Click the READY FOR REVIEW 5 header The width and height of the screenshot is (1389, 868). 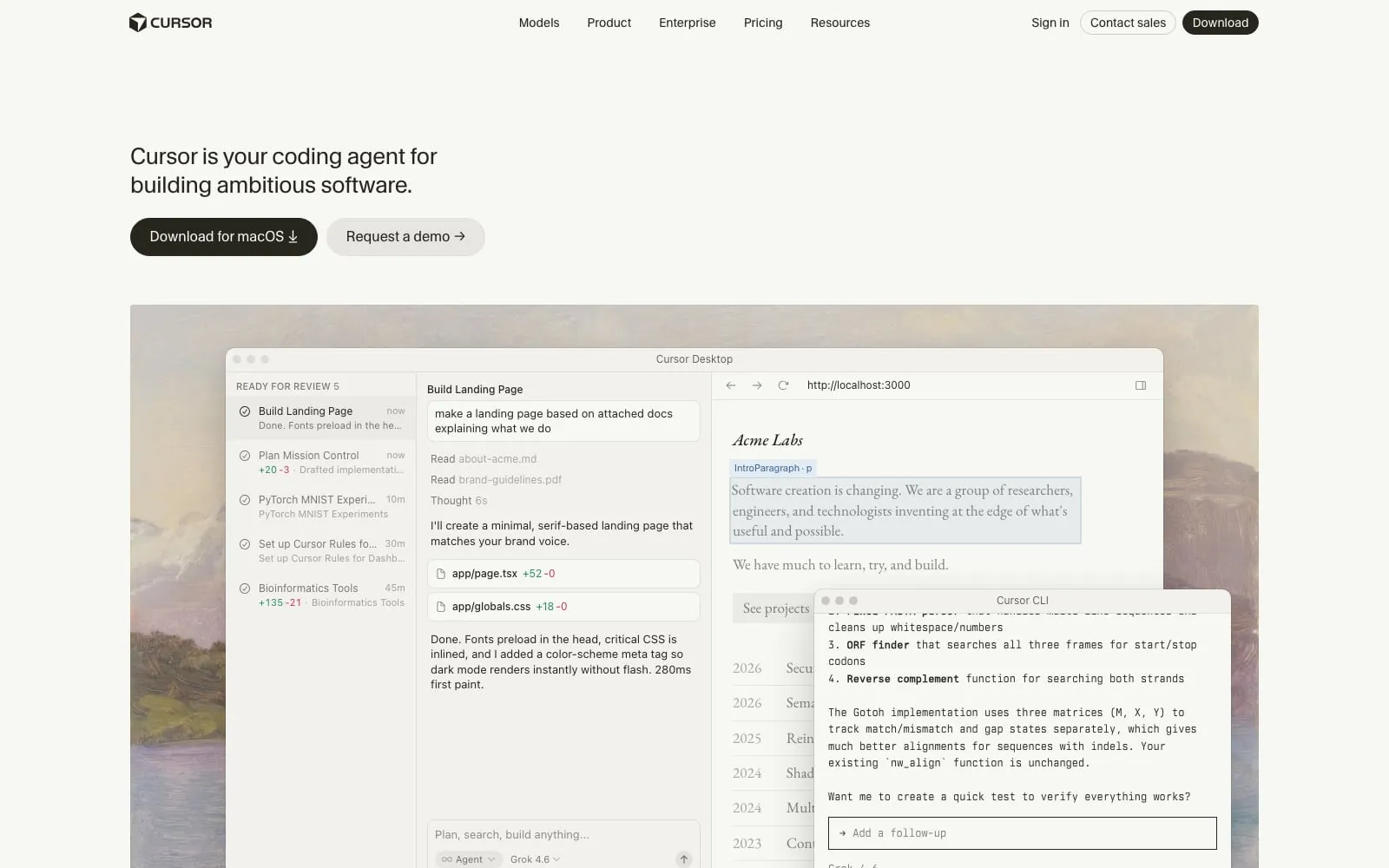(x=287, y=386)
